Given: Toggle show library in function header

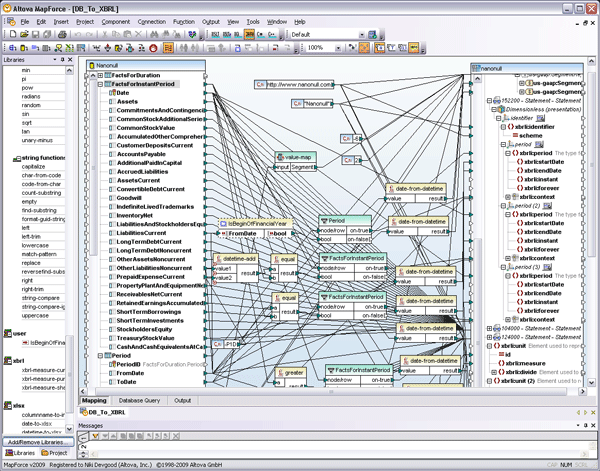Looking at the screenshot, I should [402, 48].
